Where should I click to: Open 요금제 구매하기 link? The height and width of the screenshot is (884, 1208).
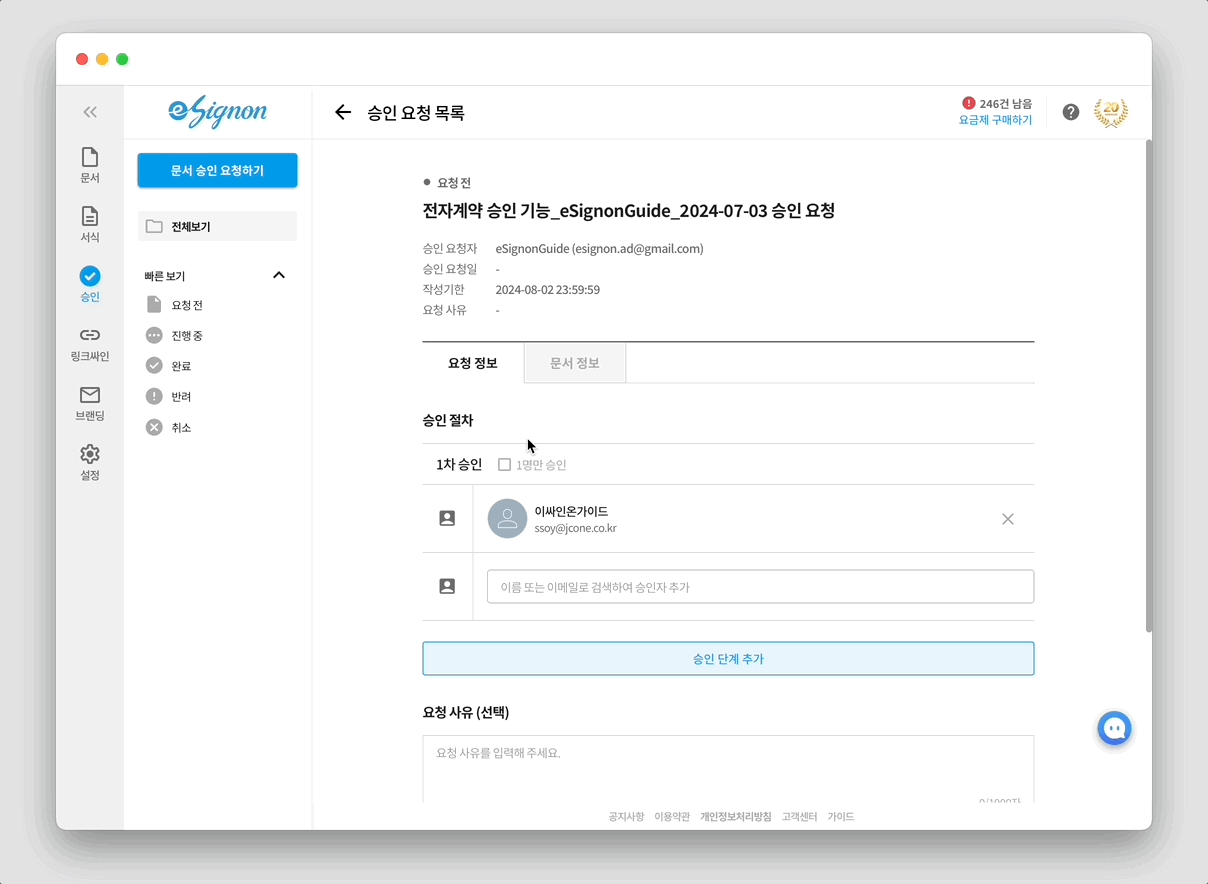(995, 120)
